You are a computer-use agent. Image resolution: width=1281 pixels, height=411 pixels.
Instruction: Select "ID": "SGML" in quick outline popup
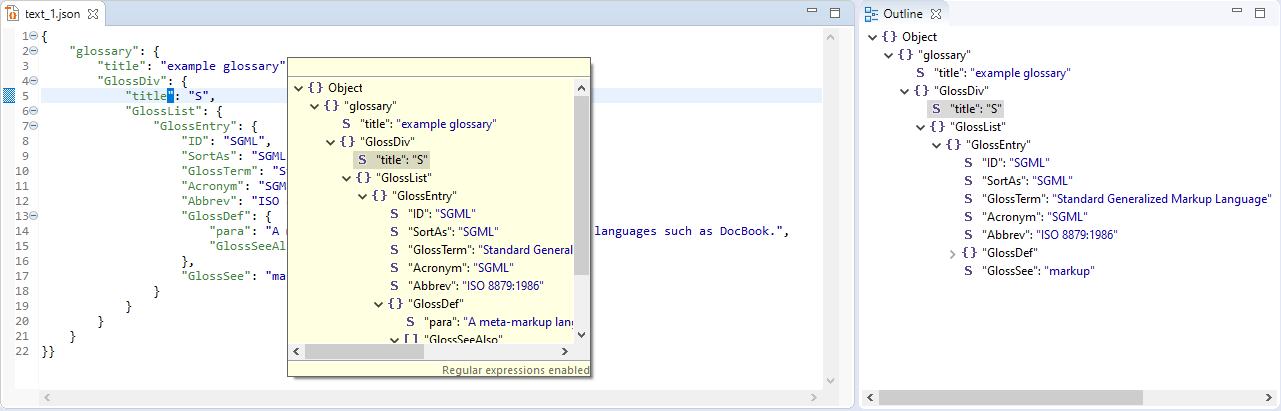pyautogui.click(x=440, y=214)
